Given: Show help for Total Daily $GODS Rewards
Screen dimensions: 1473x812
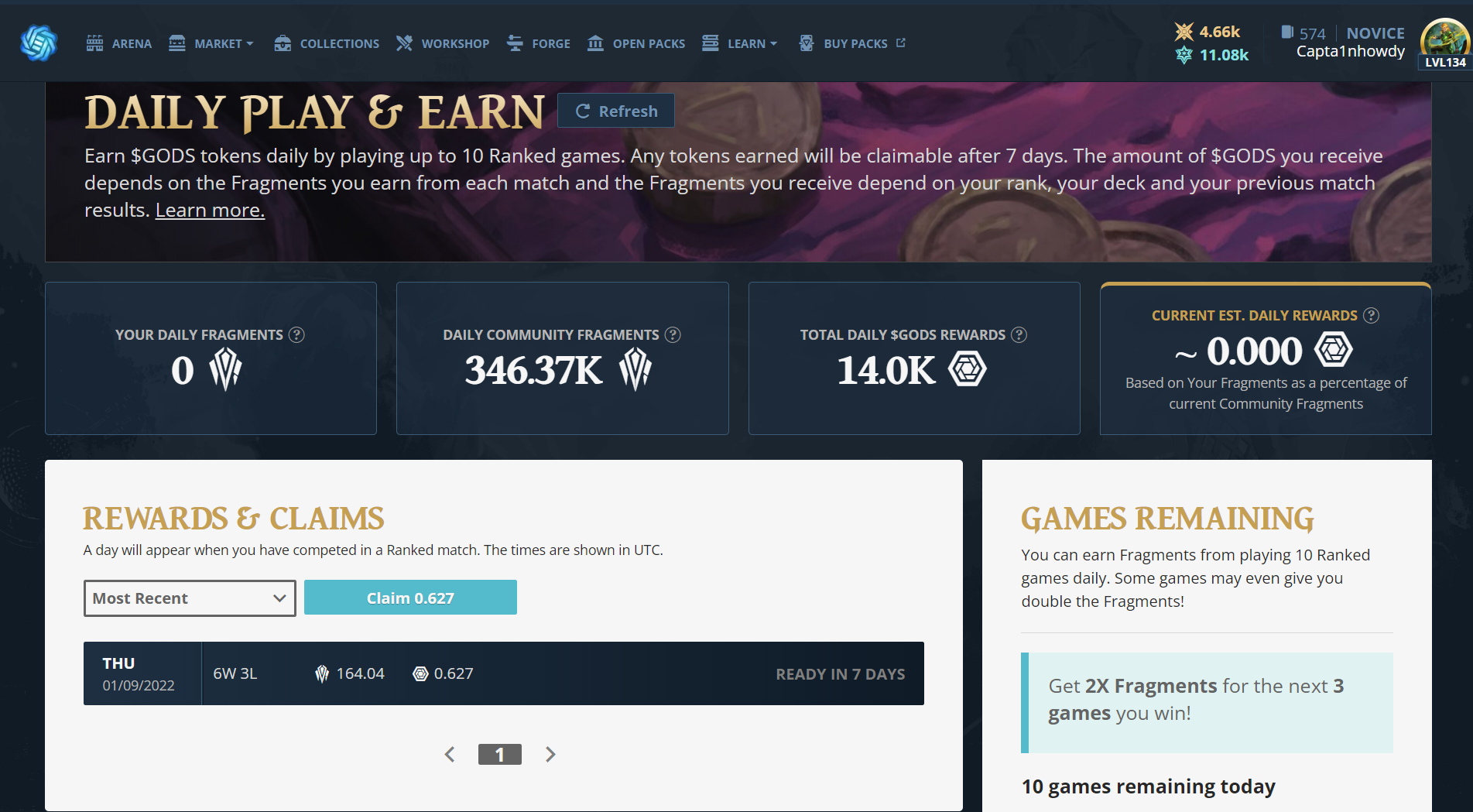Looking at the screenshot, I should tap(1019, 334).
